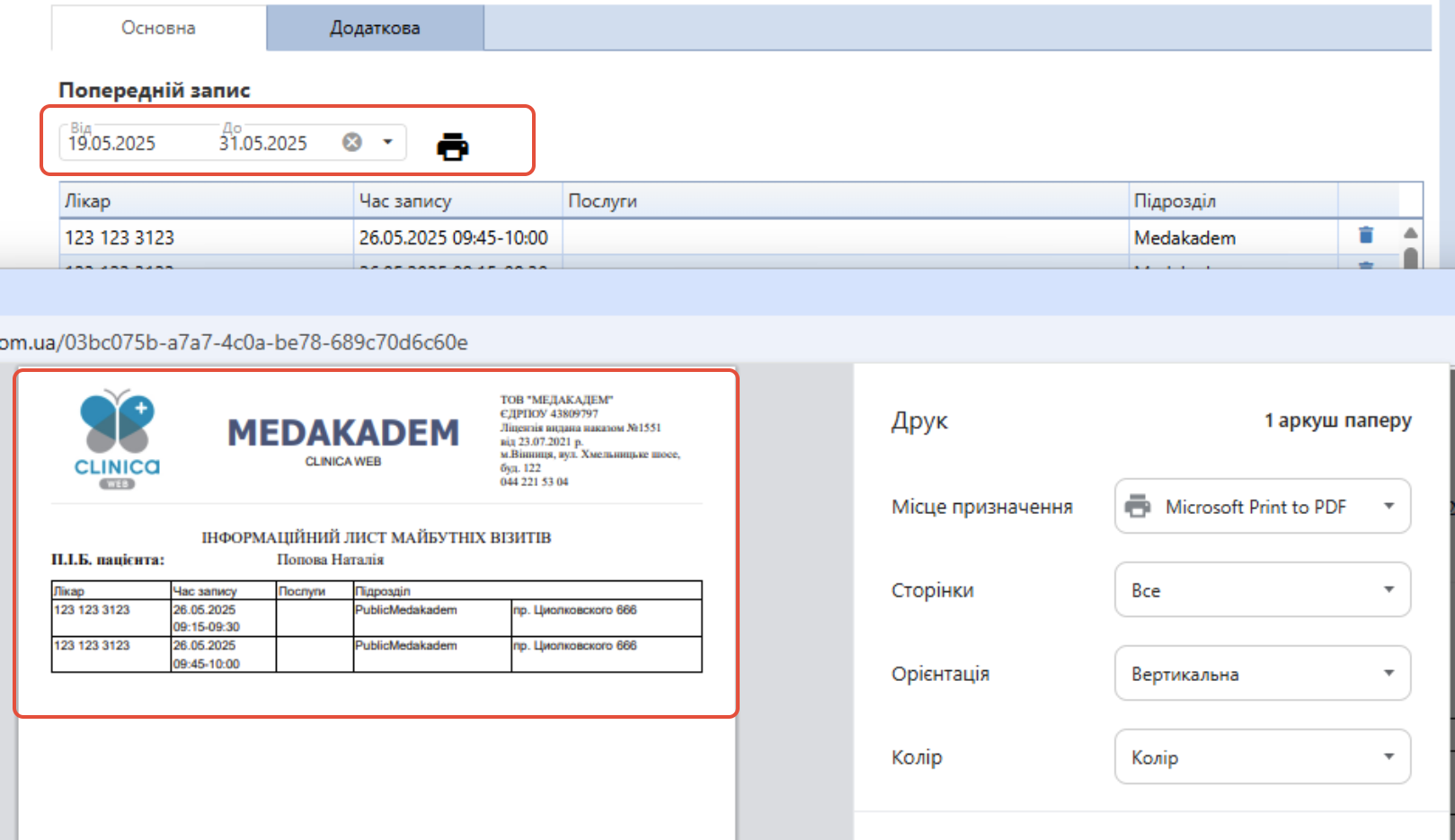Click the MEDAKADEM title in preview
The width and height of the screenshot is (1455, 840).
click(x=343, y=433)
